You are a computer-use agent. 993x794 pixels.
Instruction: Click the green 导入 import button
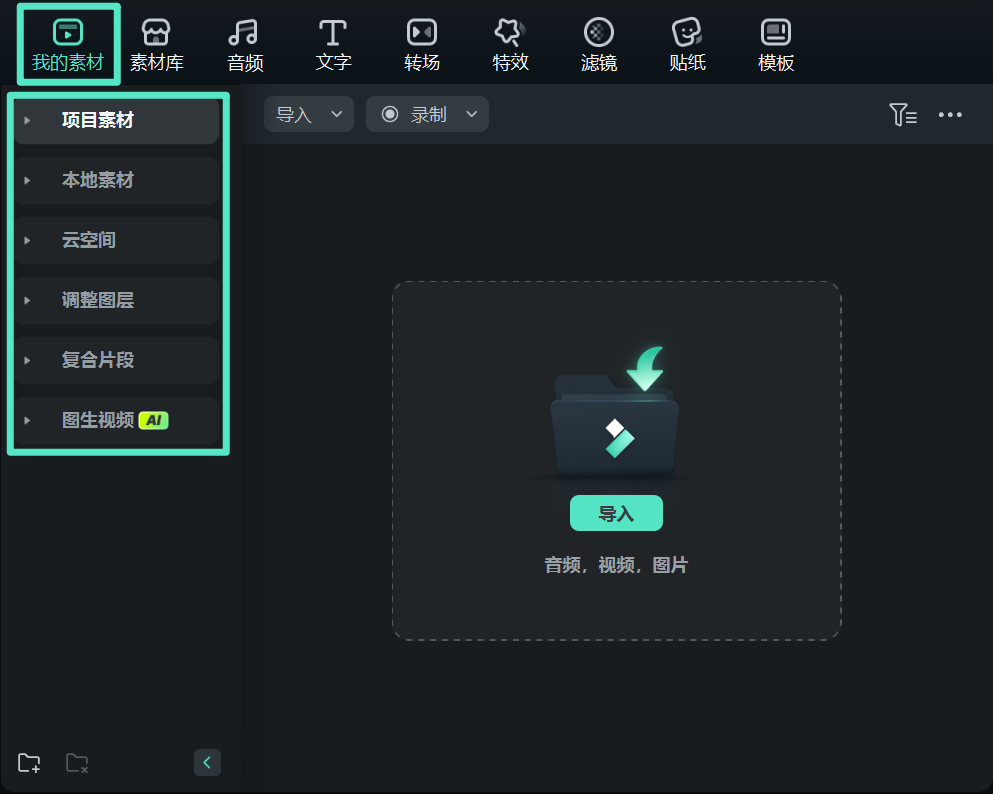(x=616, y=513)
